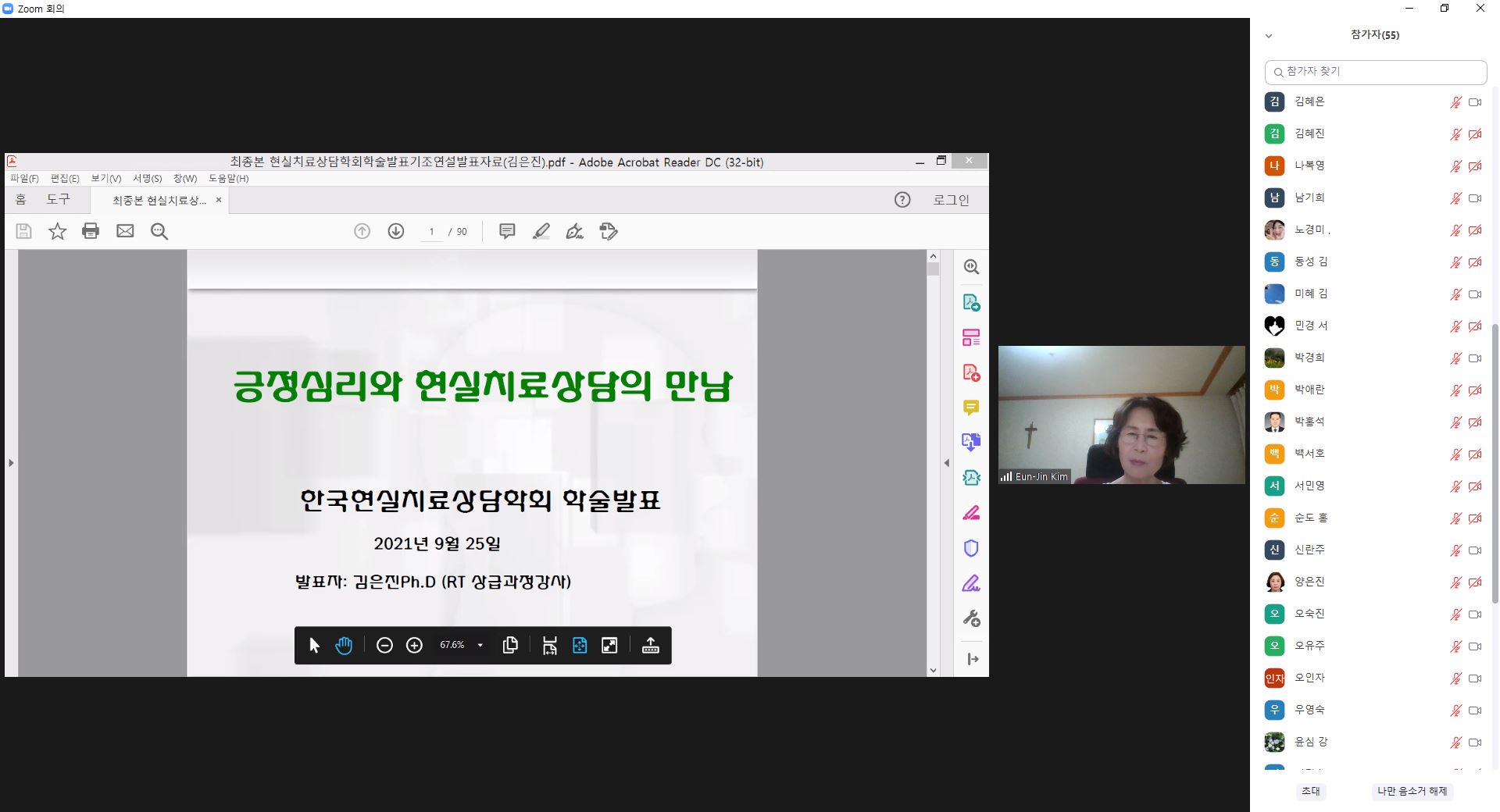
Task: Click 나만 음소거 해제 button
Action: pyautogui.click(x=1412, y=791)
